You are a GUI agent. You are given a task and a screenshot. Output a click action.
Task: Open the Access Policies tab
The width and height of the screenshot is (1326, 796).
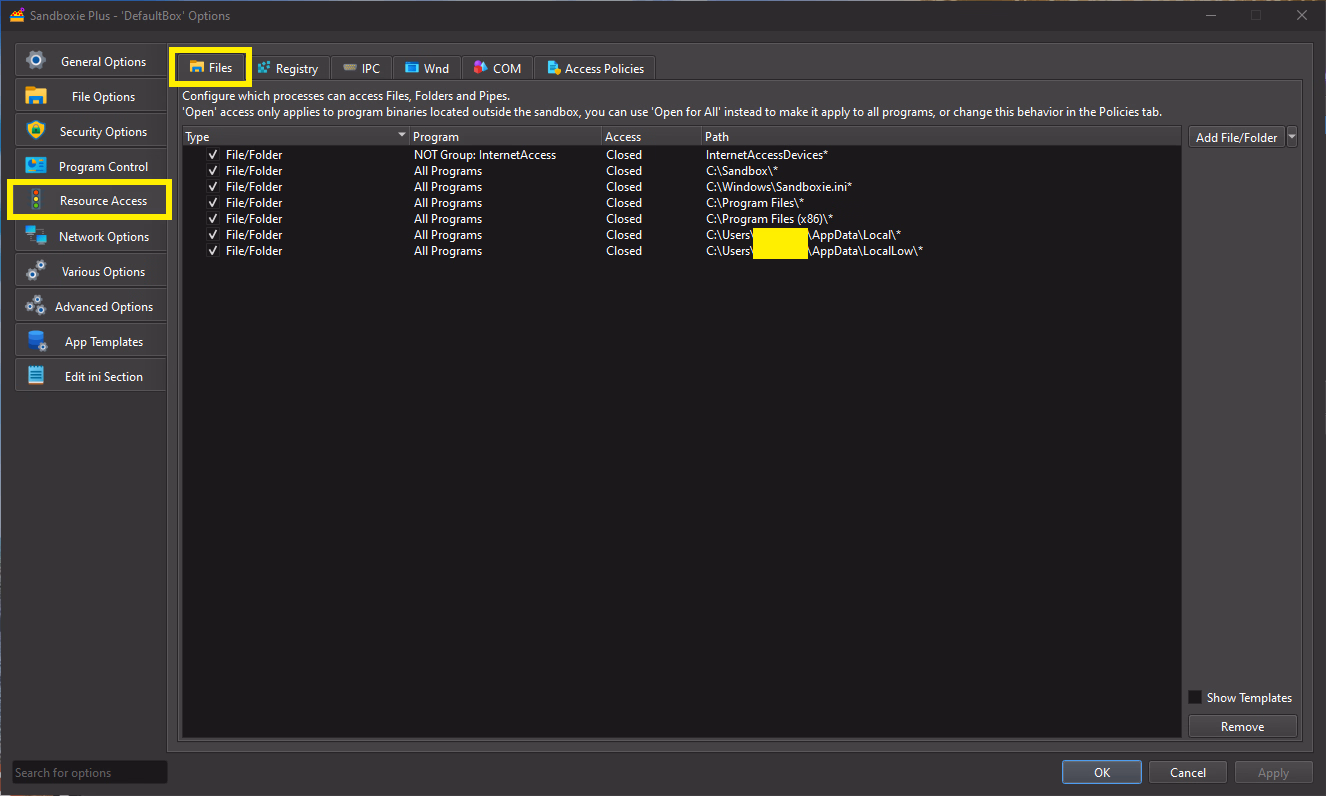pos(596,68)
